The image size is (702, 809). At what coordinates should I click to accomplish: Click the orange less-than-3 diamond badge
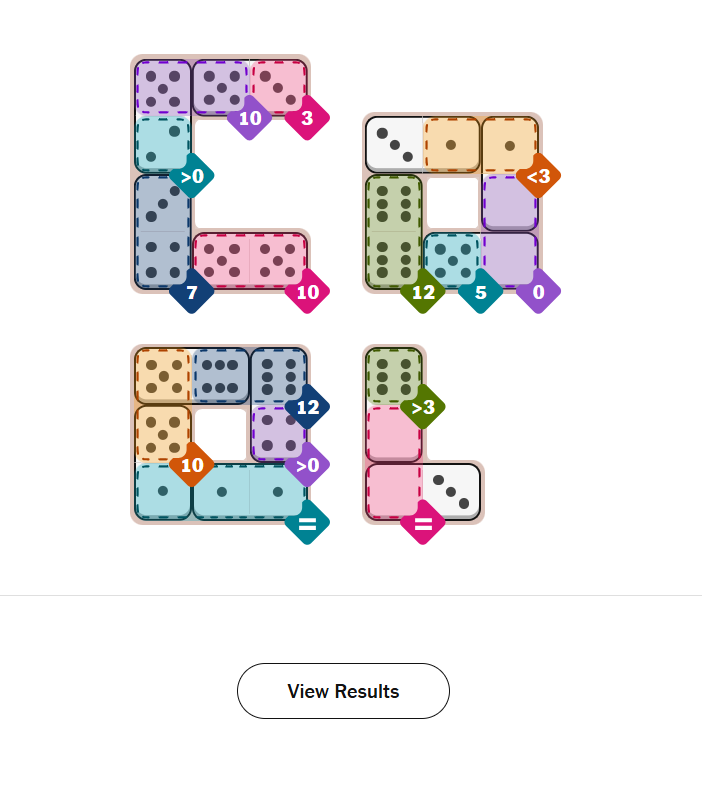[538, 176]
